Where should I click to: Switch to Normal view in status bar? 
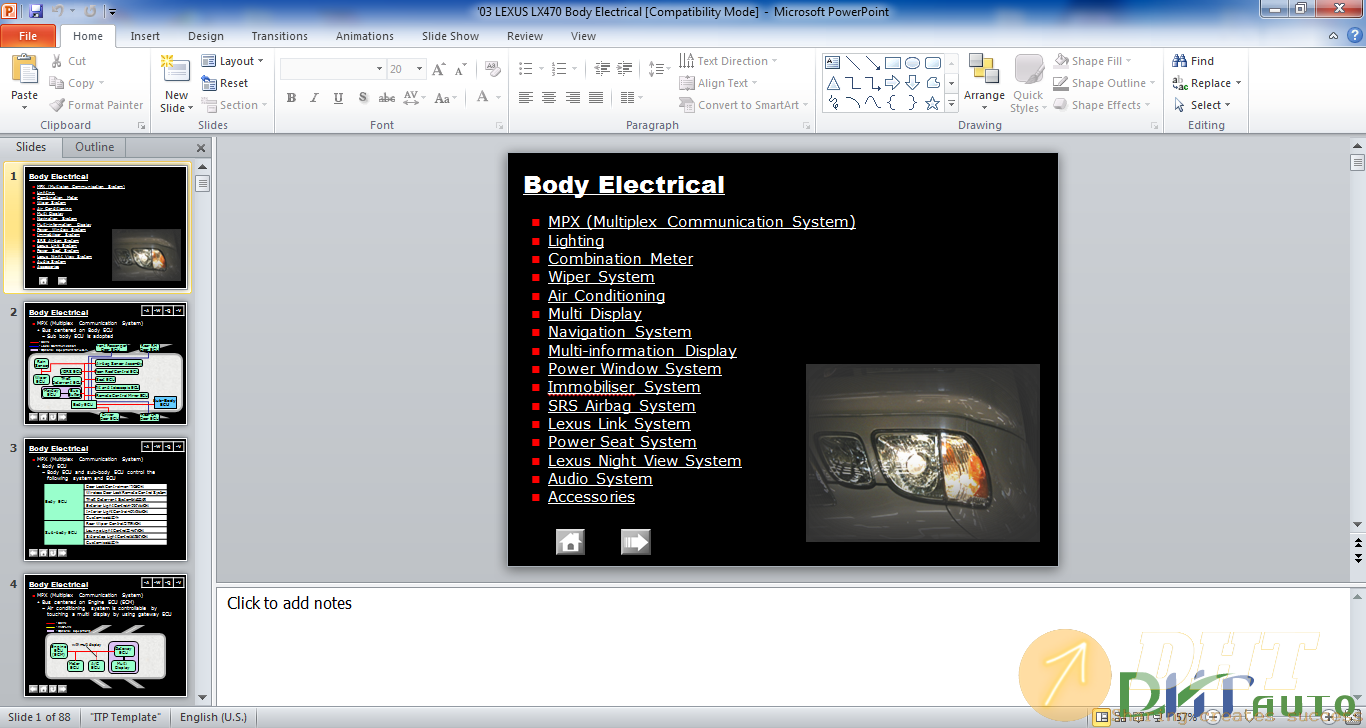click(1102, 717)
